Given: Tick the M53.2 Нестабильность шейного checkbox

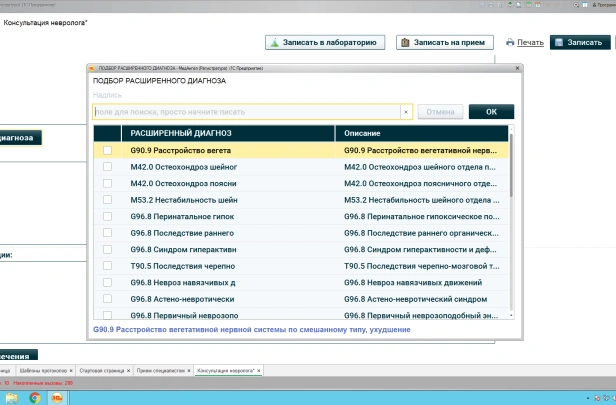Looking at the screenshot, I should [107, 199].
